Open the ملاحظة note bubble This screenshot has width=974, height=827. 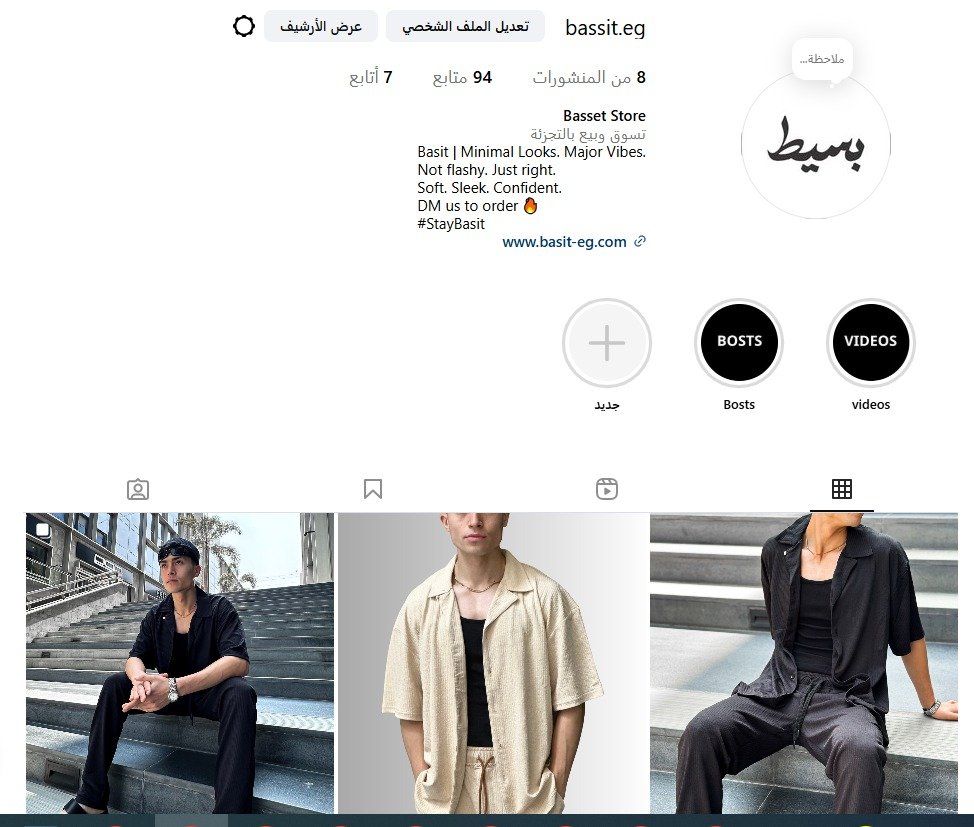click(822, 60)
